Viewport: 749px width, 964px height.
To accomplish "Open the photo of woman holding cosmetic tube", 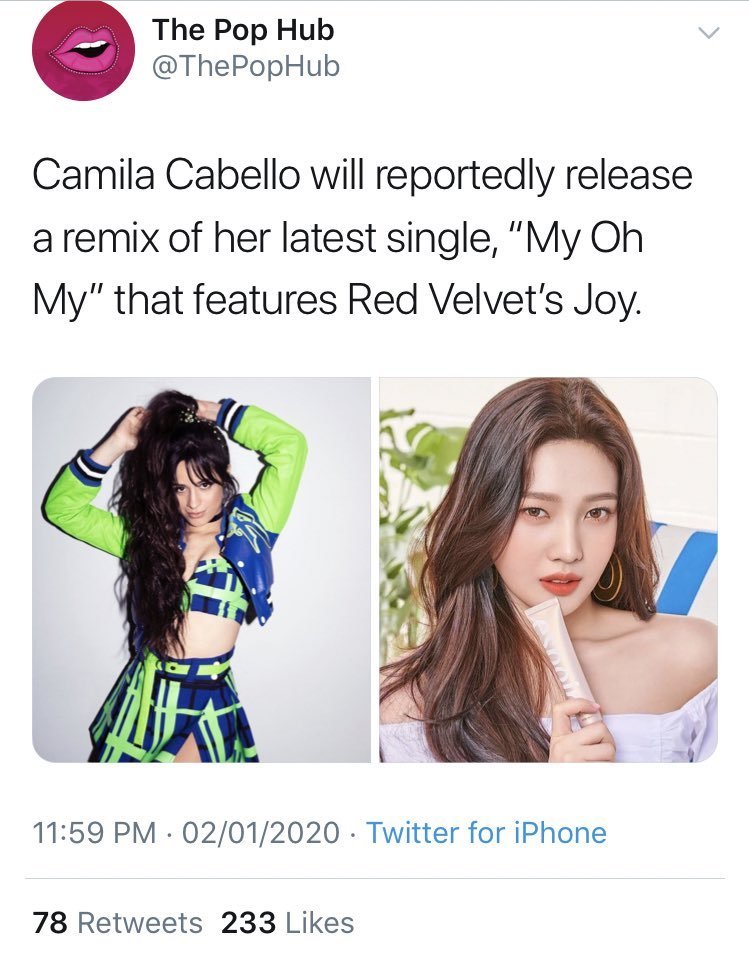I will (x=549, y=570).
